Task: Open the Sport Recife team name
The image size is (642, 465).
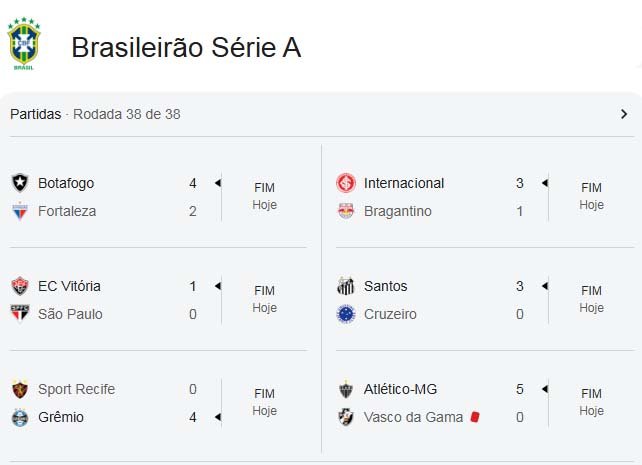Action: [x=76, y=389]
